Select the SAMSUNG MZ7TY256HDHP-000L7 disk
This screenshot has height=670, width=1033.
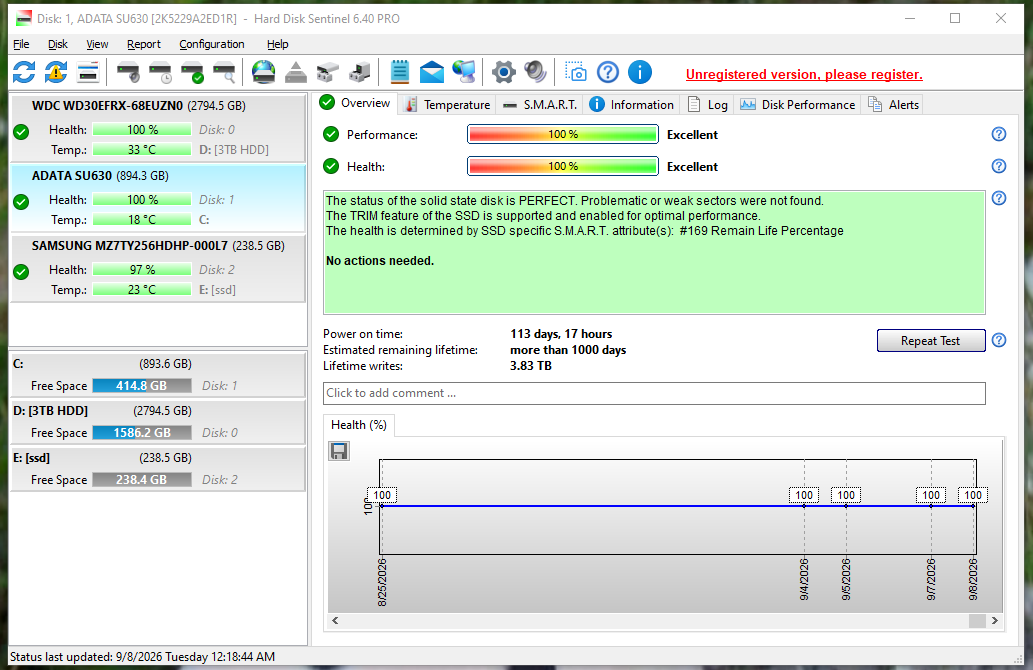pos(158,267)
